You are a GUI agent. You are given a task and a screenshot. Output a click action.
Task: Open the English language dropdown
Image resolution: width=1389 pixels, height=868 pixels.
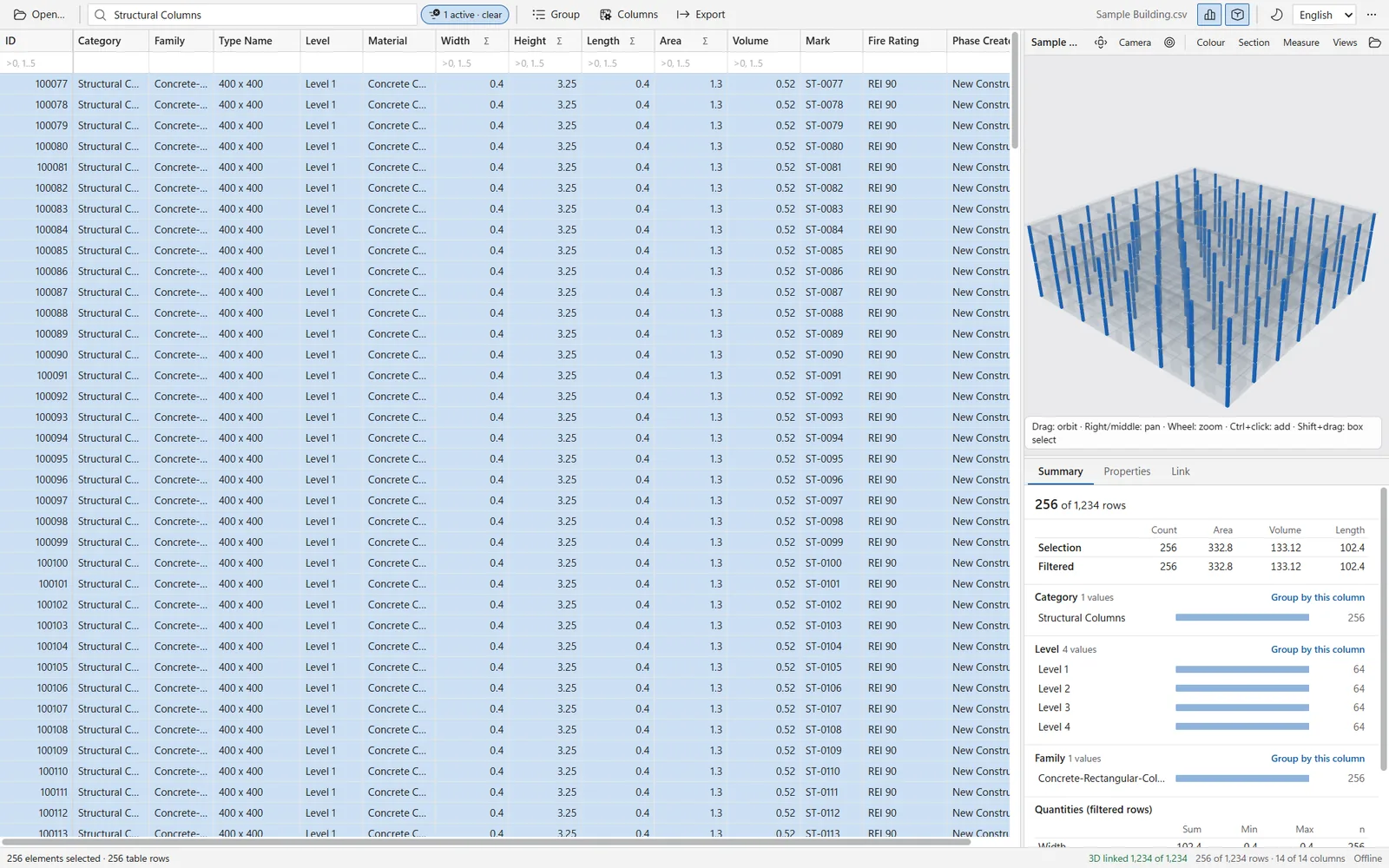click(1324, 15)
